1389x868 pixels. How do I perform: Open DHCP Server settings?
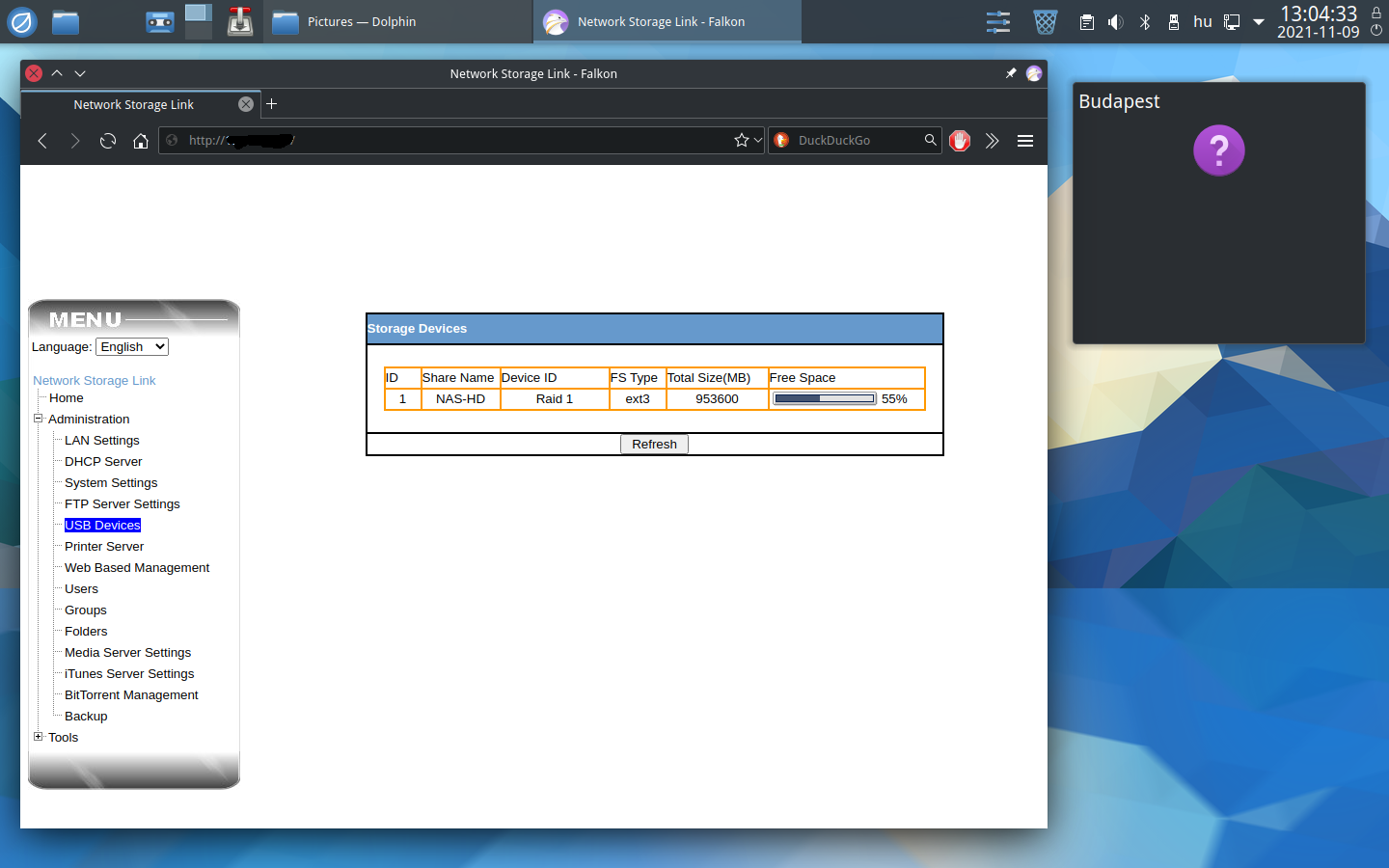click(x=103, y=462)
